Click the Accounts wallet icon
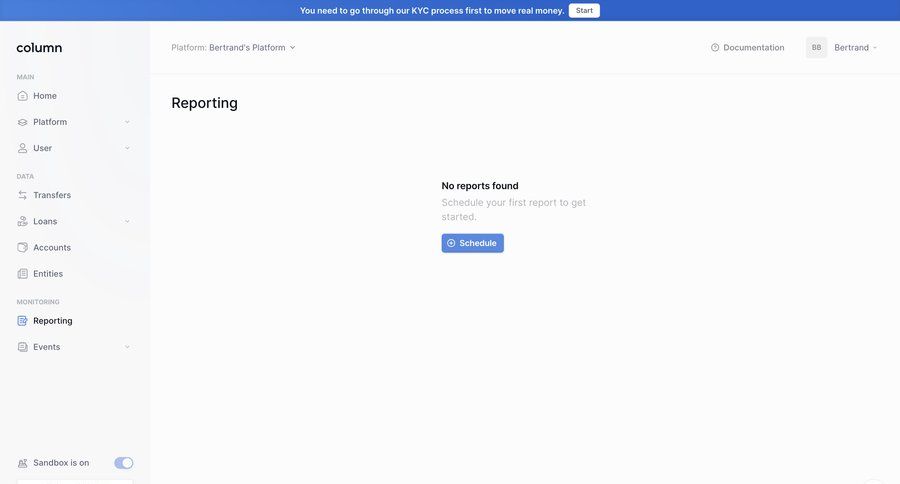The height and width of the screenshot is (484, 900). (x=23, y=248)
